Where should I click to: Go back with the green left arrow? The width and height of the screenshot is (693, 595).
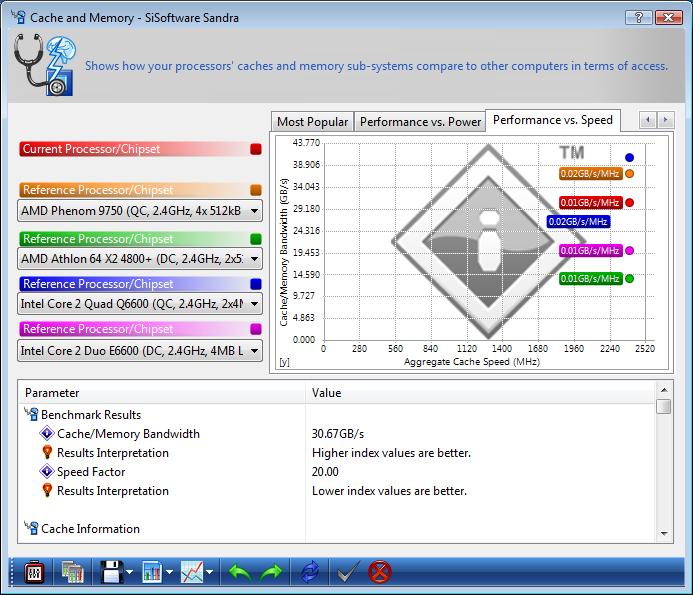coord(240,572)
